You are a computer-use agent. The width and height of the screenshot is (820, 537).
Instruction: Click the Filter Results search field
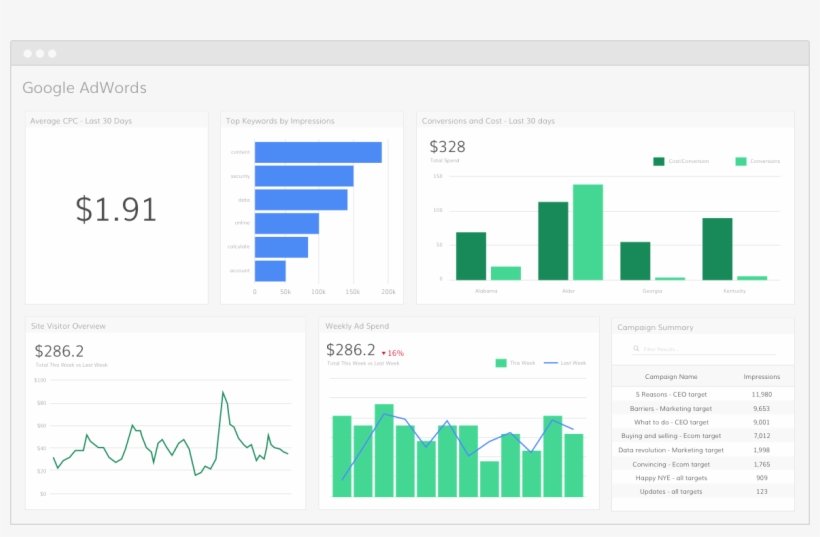700,349
